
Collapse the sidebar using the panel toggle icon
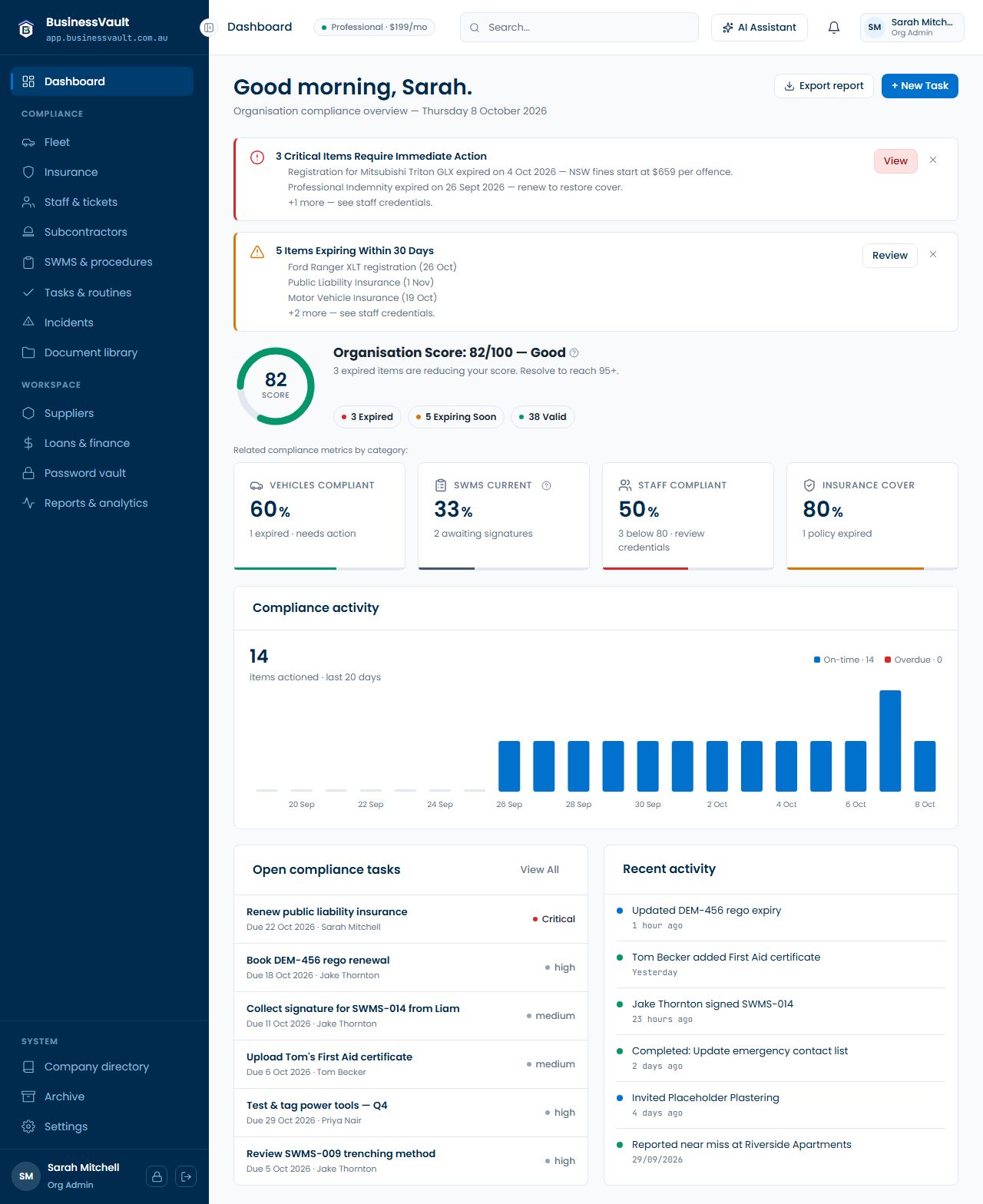click(x=208, y=28)
